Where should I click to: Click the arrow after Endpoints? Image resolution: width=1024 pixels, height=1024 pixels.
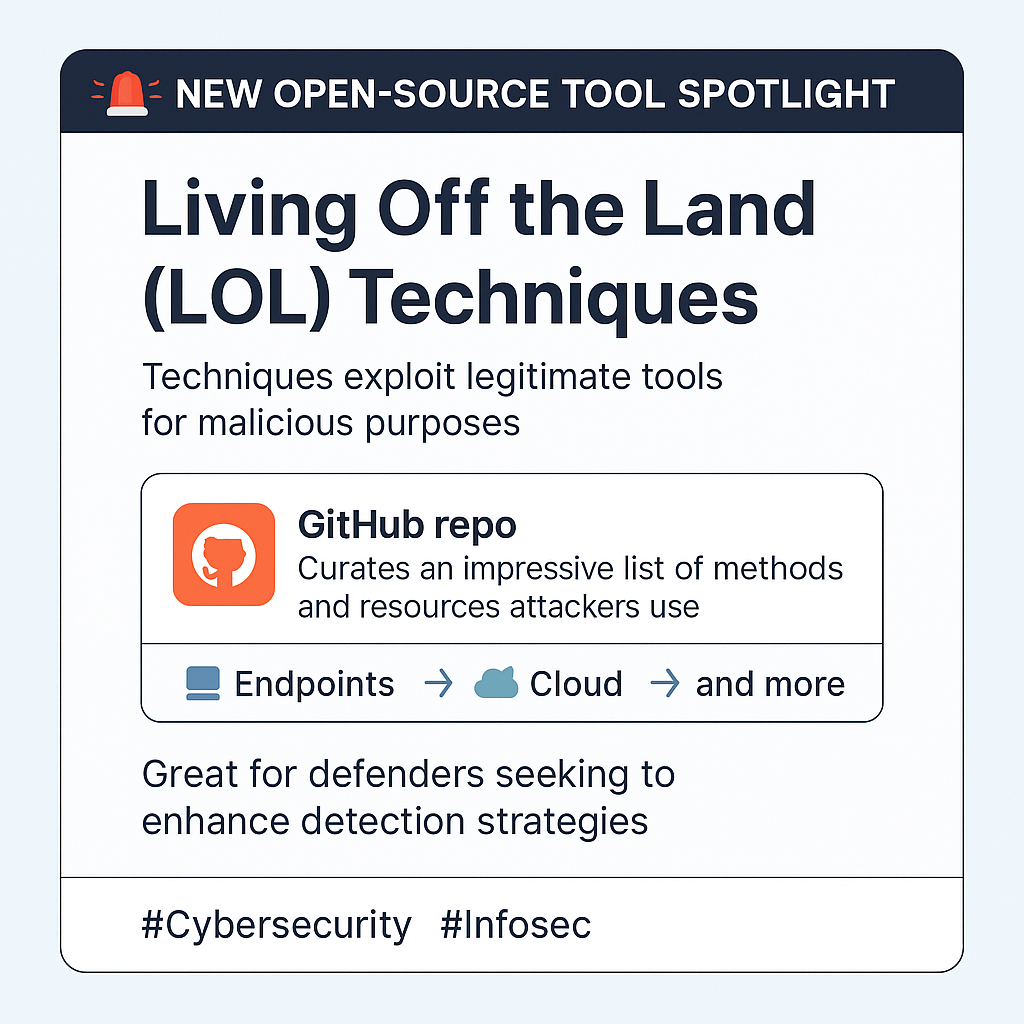(438, 684)
